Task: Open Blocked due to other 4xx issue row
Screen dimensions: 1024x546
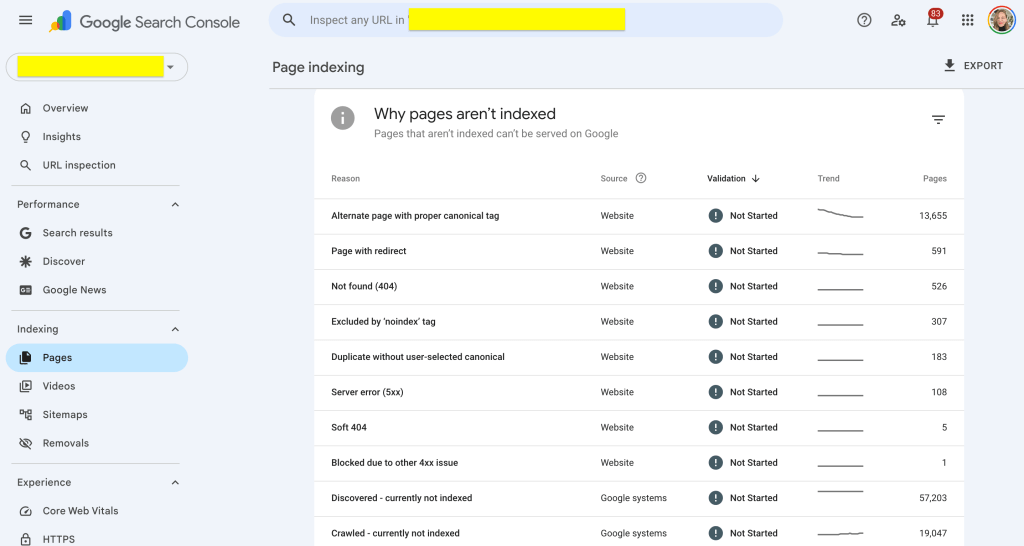Action: click(x=639, y=463)
